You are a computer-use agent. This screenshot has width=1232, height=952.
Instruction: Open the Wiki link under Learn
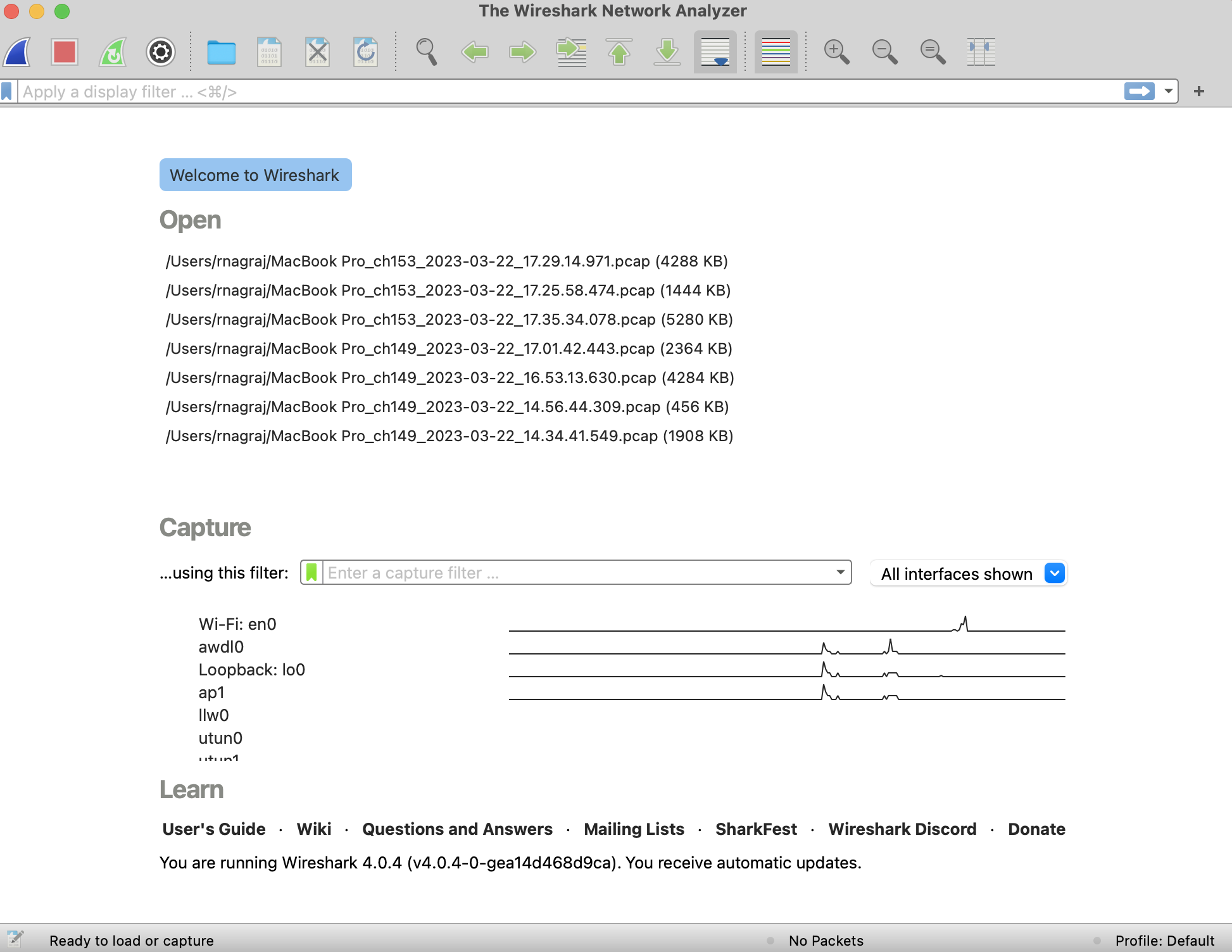[x=313, y=829]
